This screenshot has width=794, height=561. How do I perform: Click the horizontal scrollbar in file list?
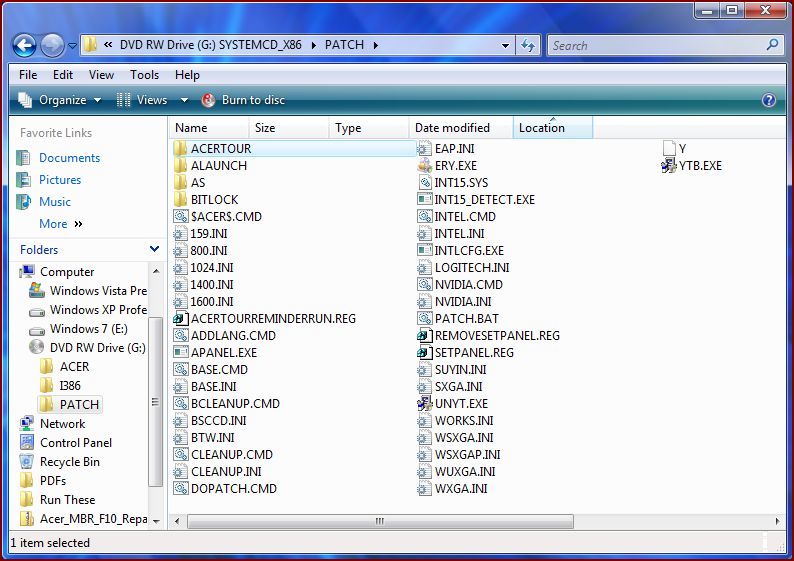pos(380,521)
